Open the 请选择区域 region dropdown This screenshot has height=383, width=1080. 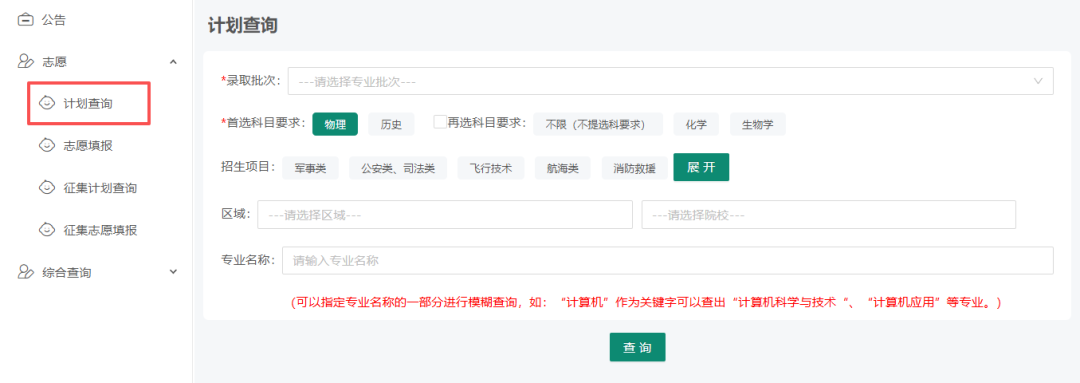point(445,214)
